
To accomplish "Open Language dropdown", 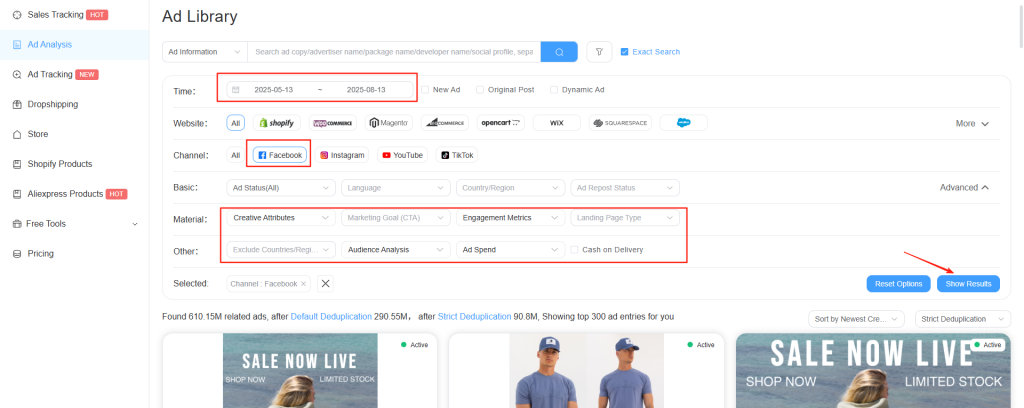I will pos(396,188).
